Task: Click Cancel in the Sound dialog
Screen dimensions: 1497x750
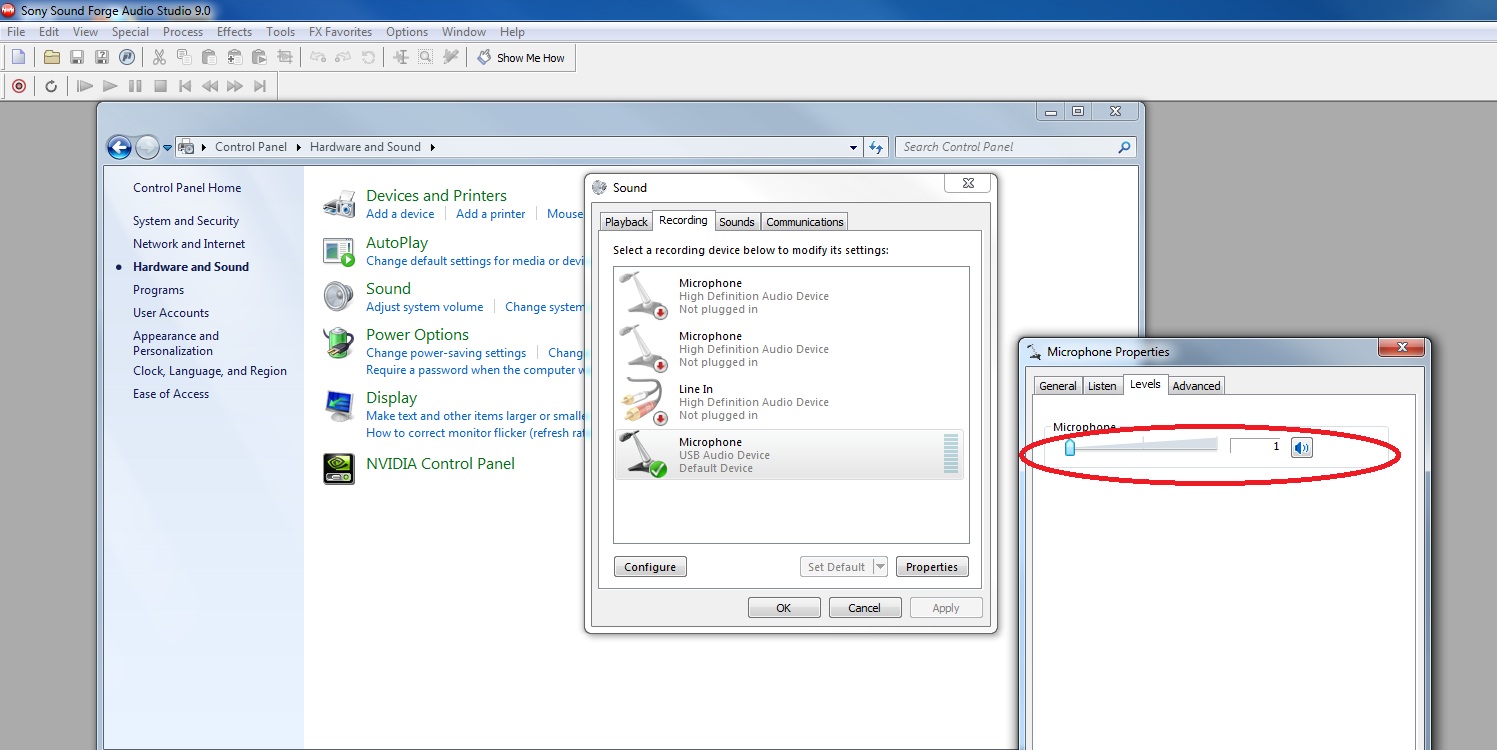Action: click(x=865, y=608)
